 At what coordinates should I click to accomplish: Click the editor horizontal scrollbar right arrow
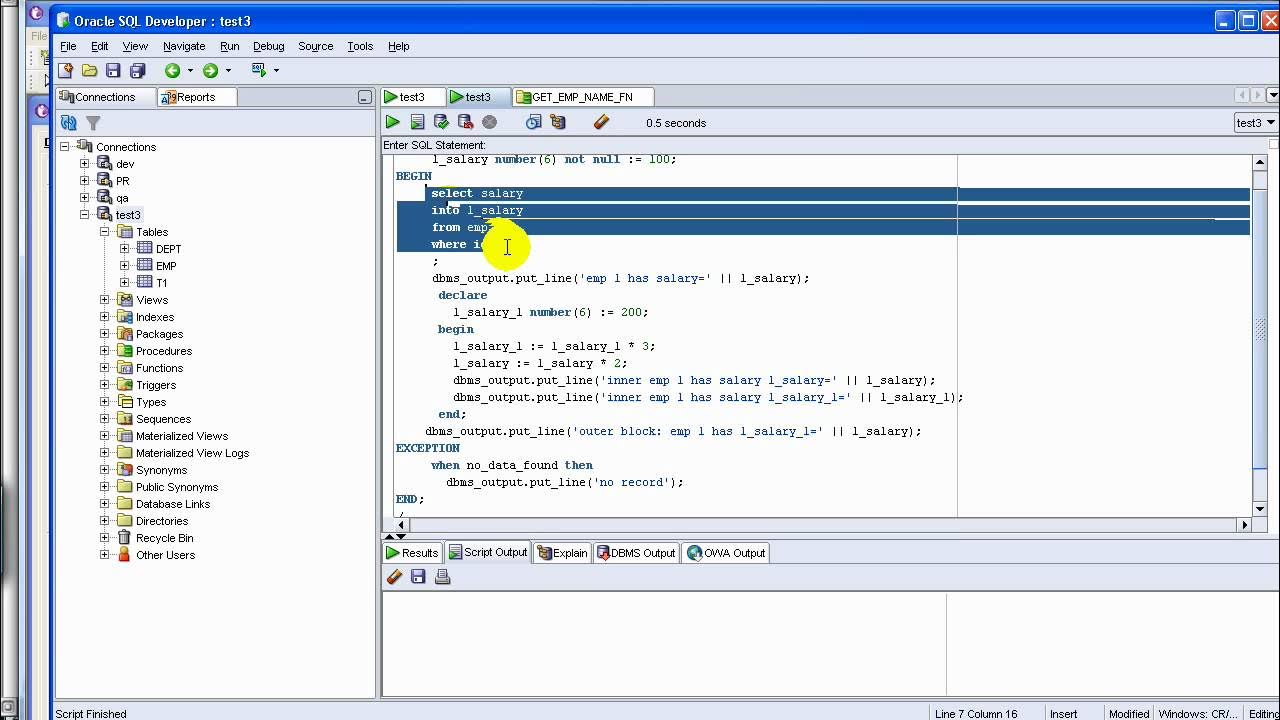1245,524
